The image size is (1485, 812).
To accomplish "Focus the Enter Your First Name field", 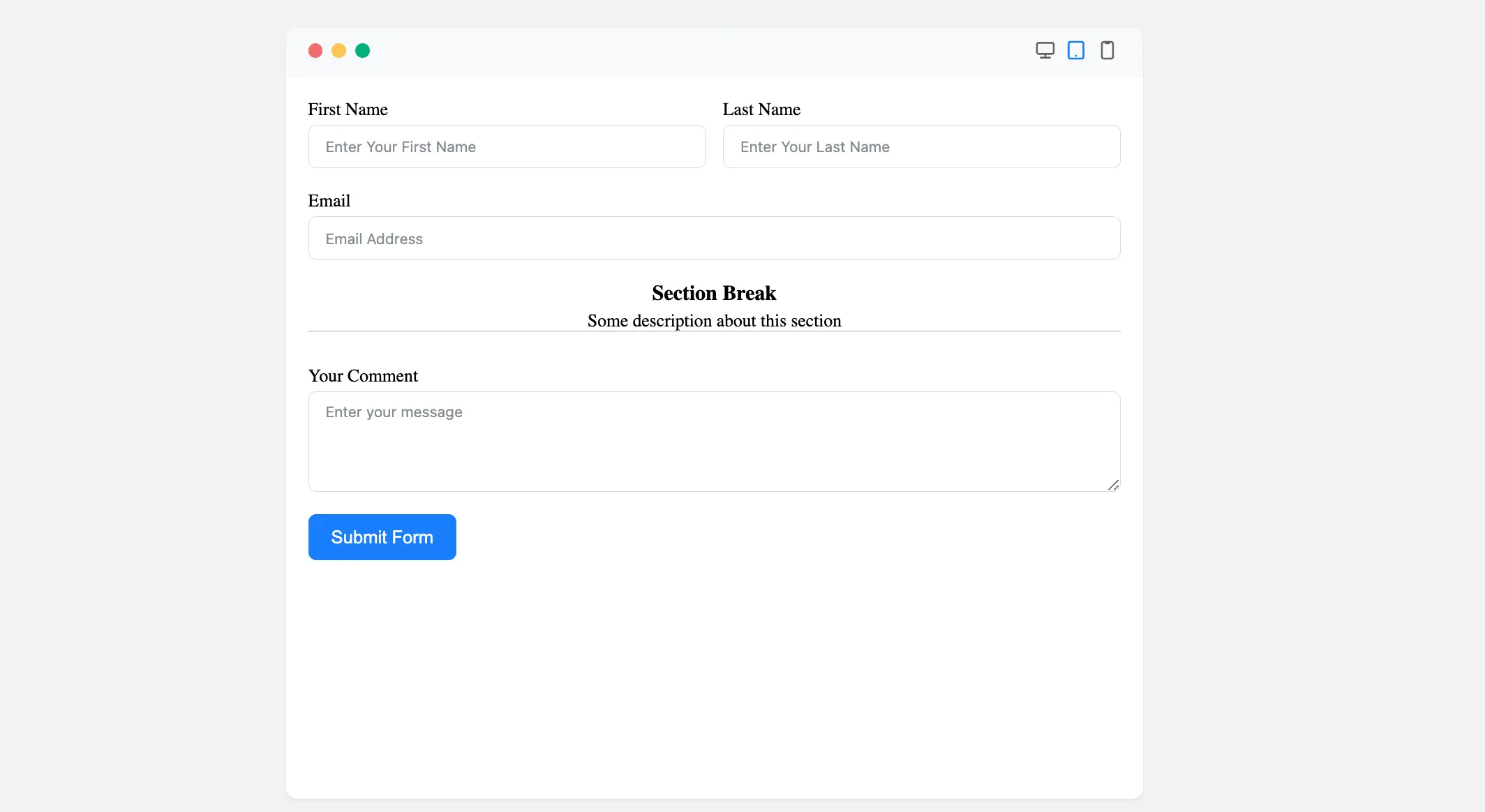I will [x=507, y=146].
